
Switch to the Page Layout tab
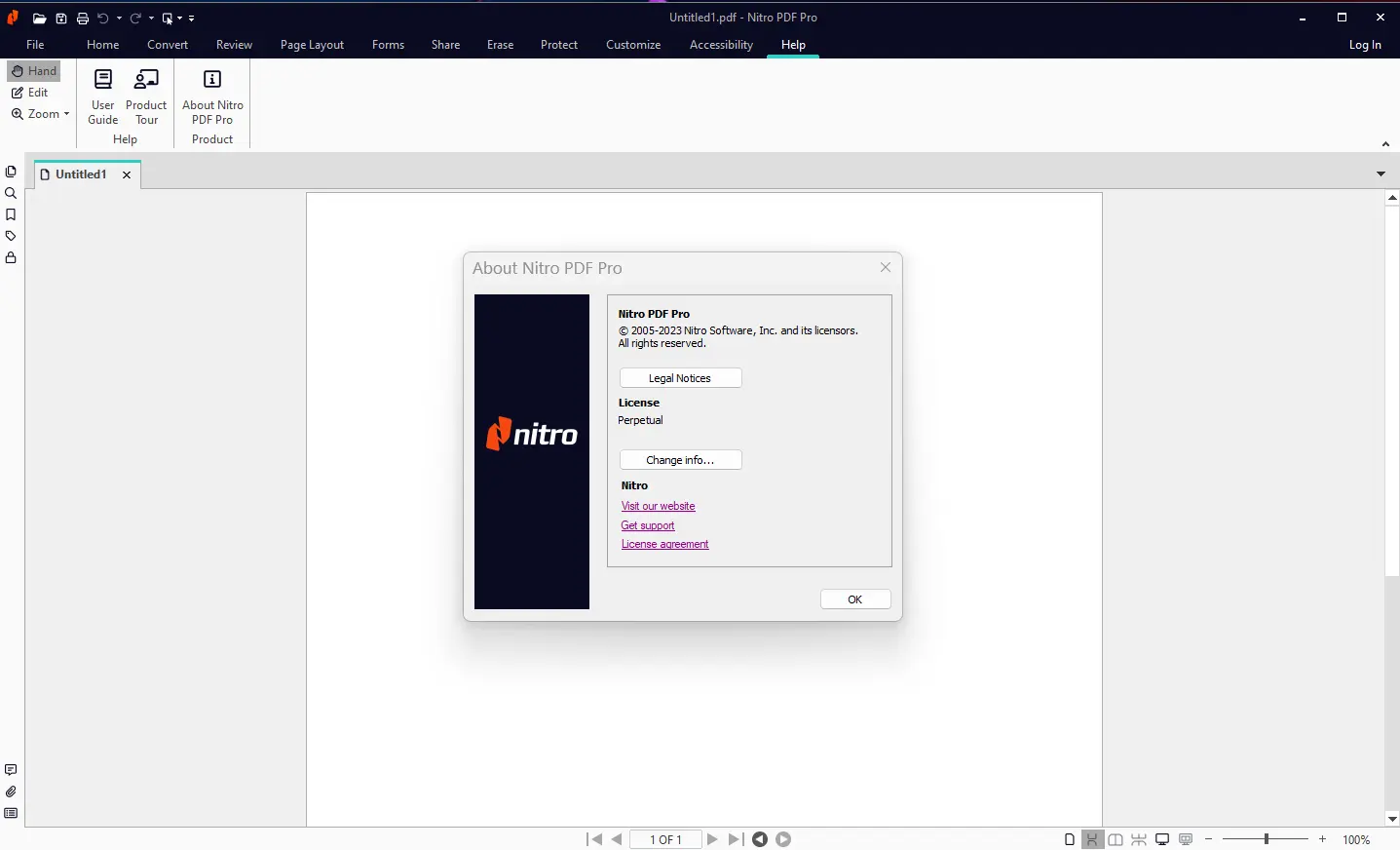[x=312, y=45]
